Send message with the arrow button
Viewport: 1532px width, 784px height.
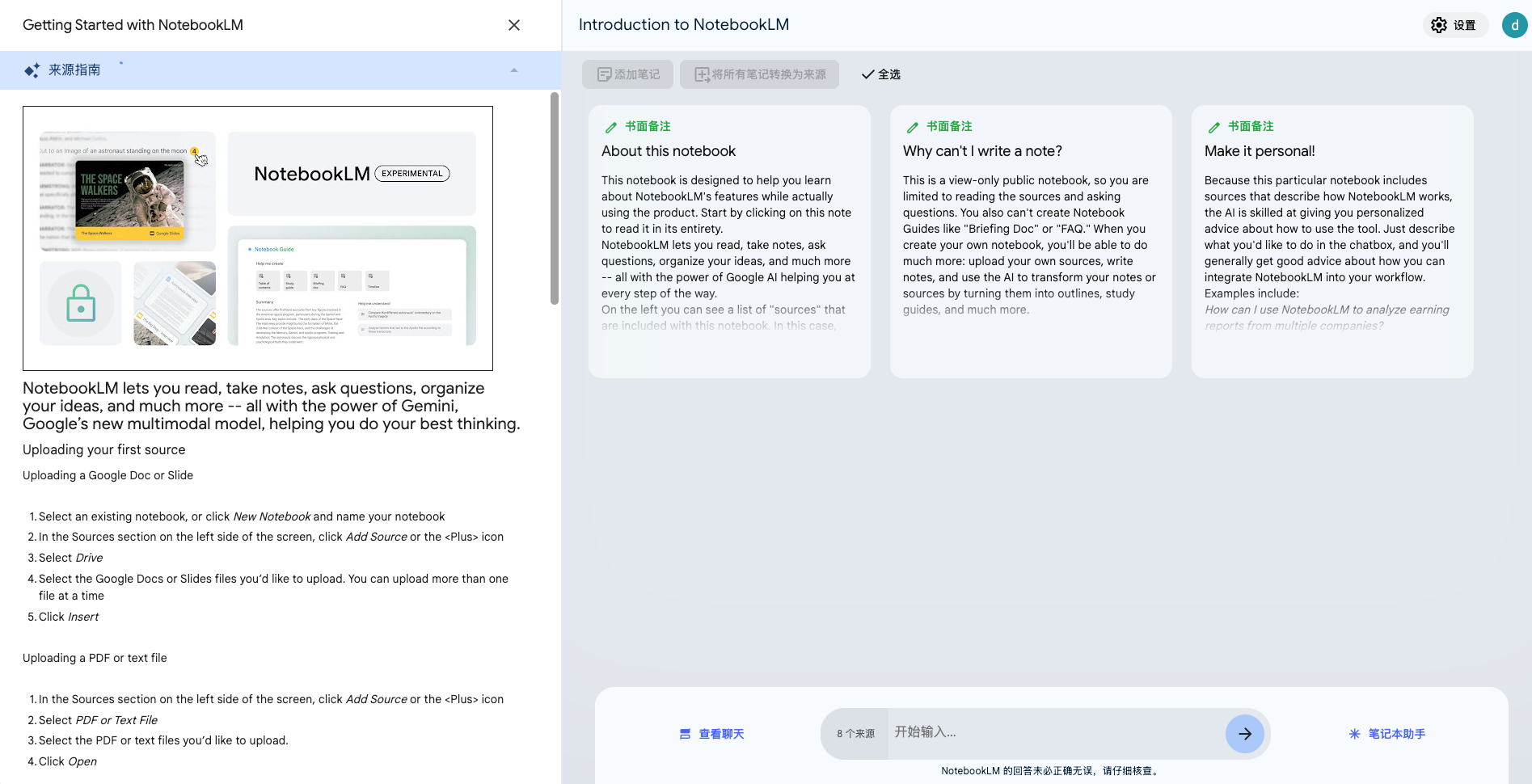tap(1245, 734)
